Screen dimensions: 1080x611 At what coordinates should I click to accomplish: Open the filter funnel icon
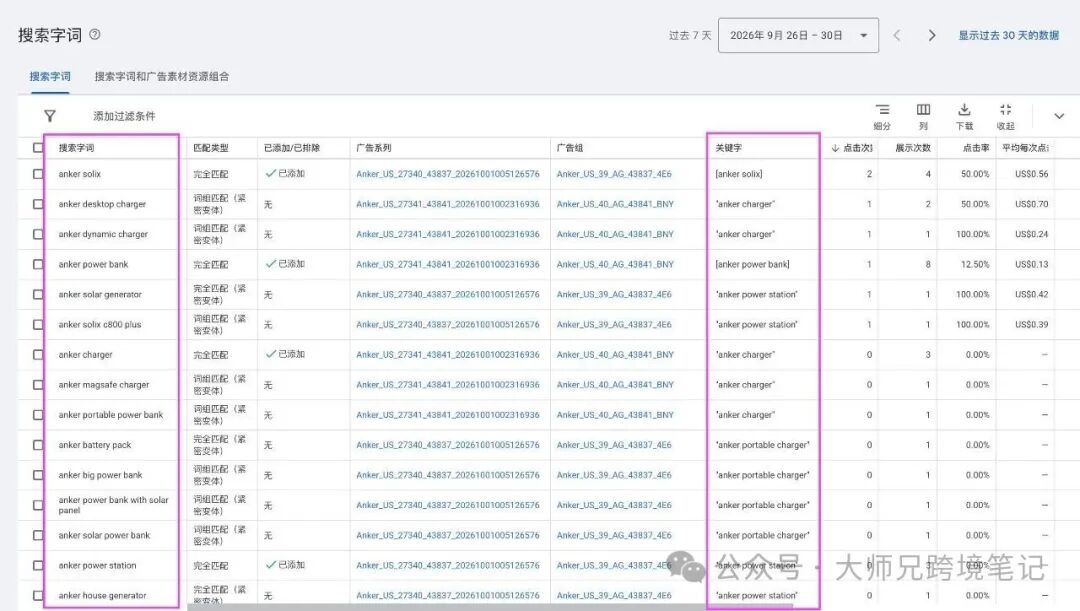coord(50,116)
